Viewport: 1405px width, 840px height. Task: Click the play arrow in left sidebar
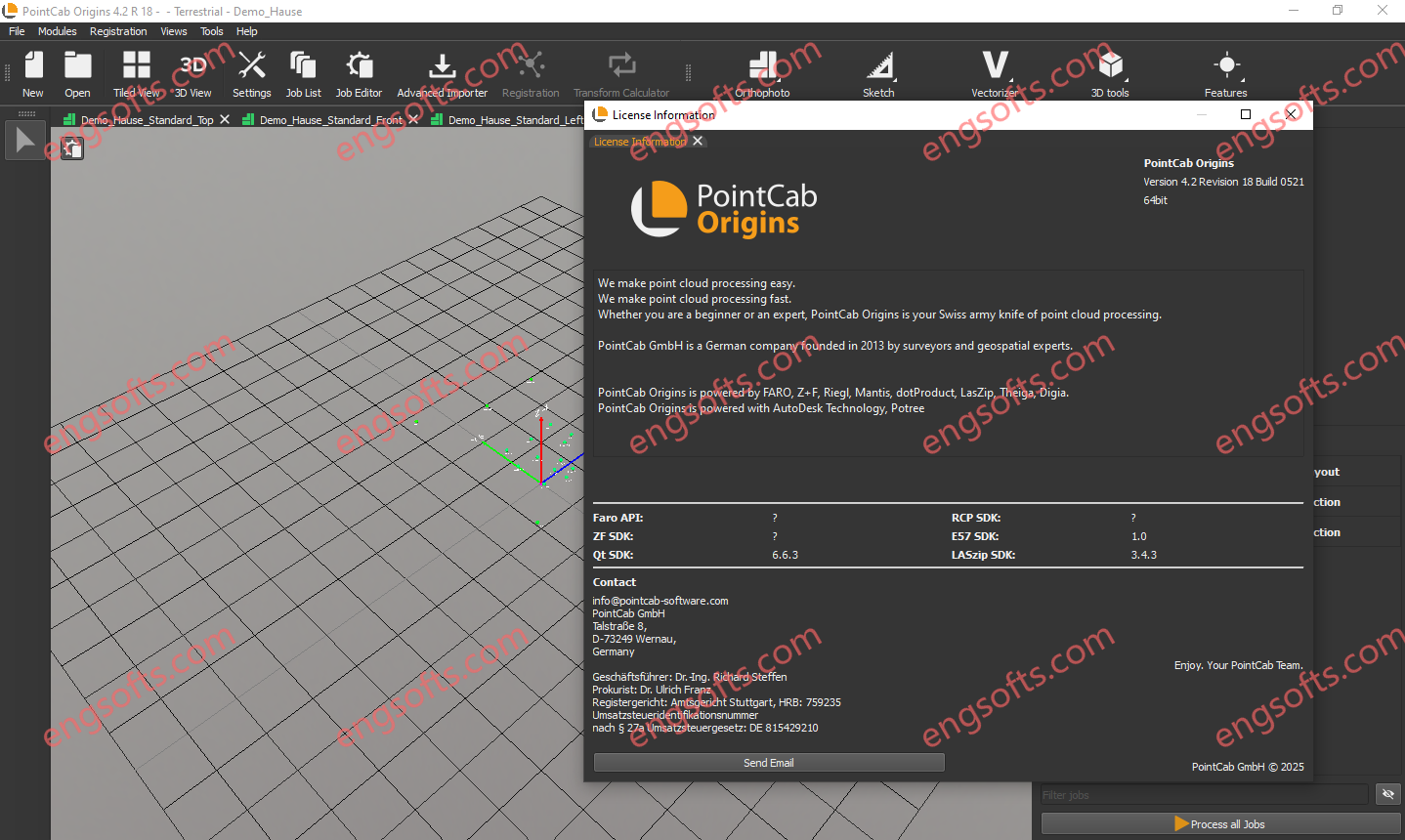coord(25,141)
